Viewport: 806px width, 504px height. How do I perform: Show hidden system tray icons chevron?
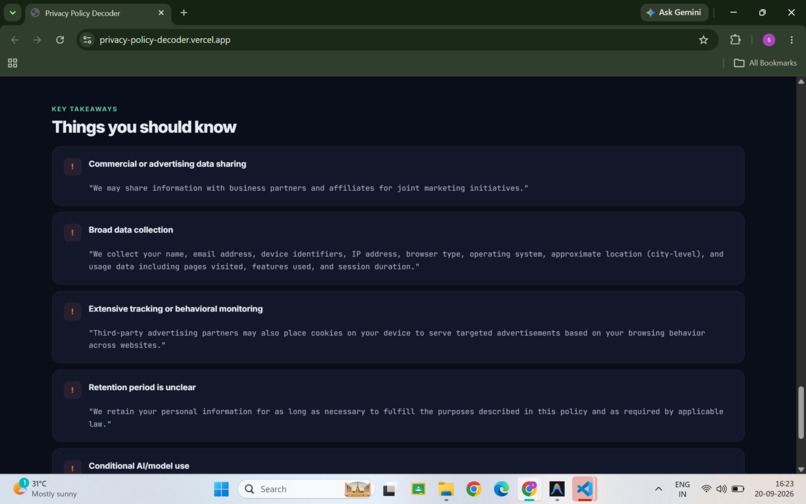[658, 489]
